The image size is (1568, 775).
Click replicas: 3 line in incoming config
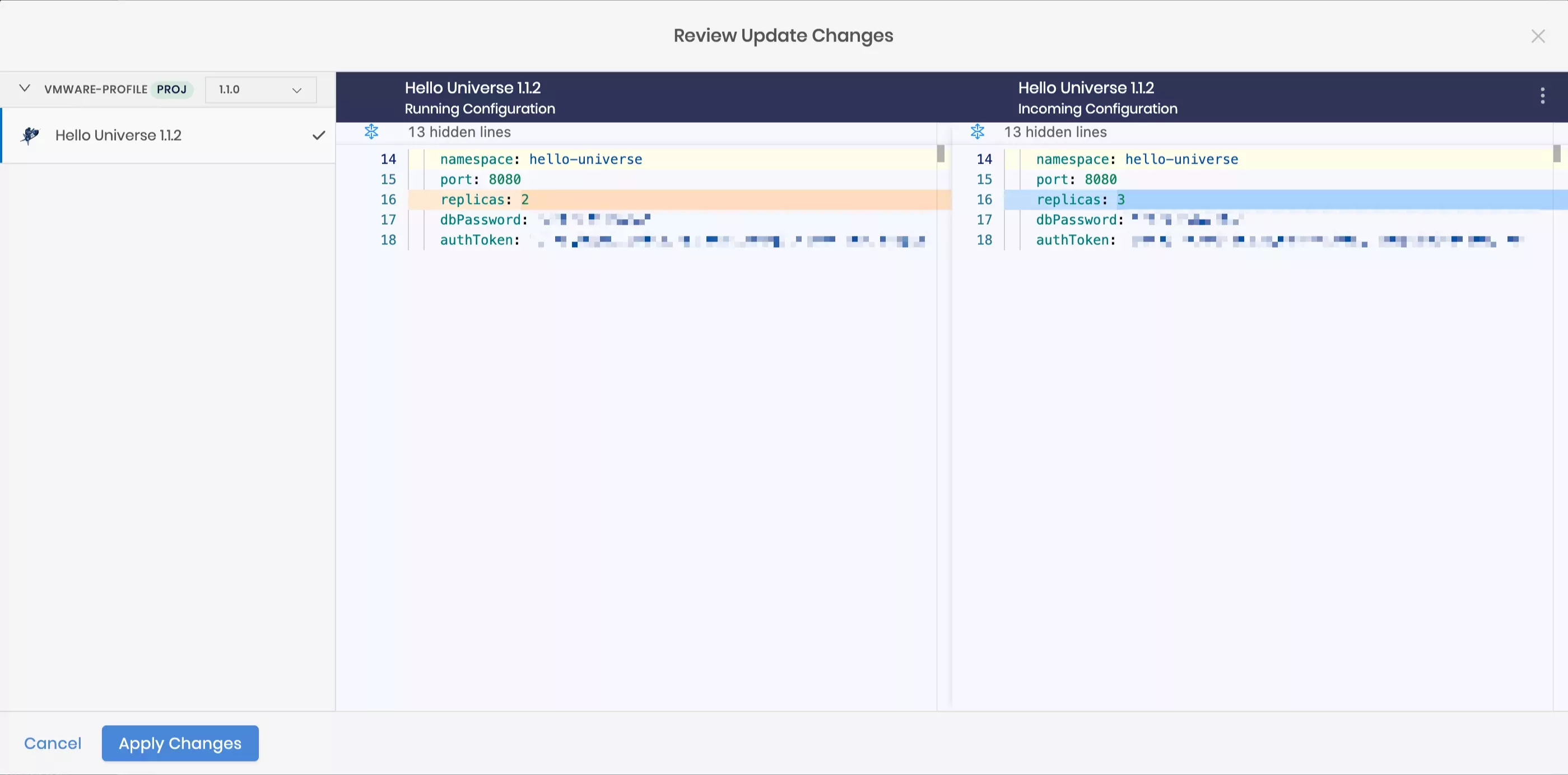[1286, 199]
